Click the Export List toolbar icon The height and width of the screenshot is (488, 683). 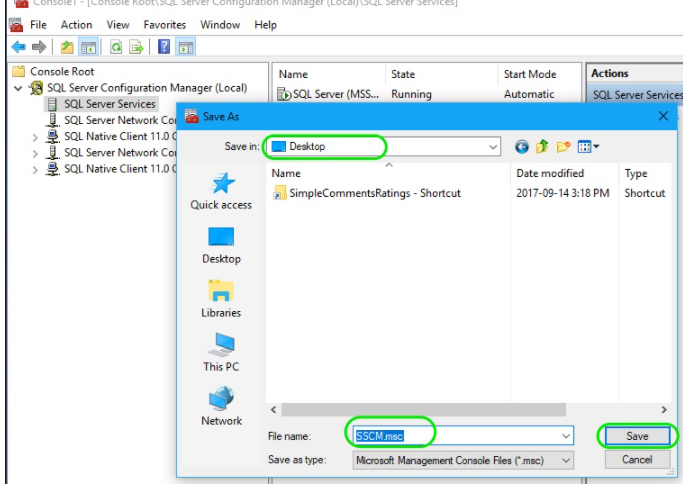point(136,47)
